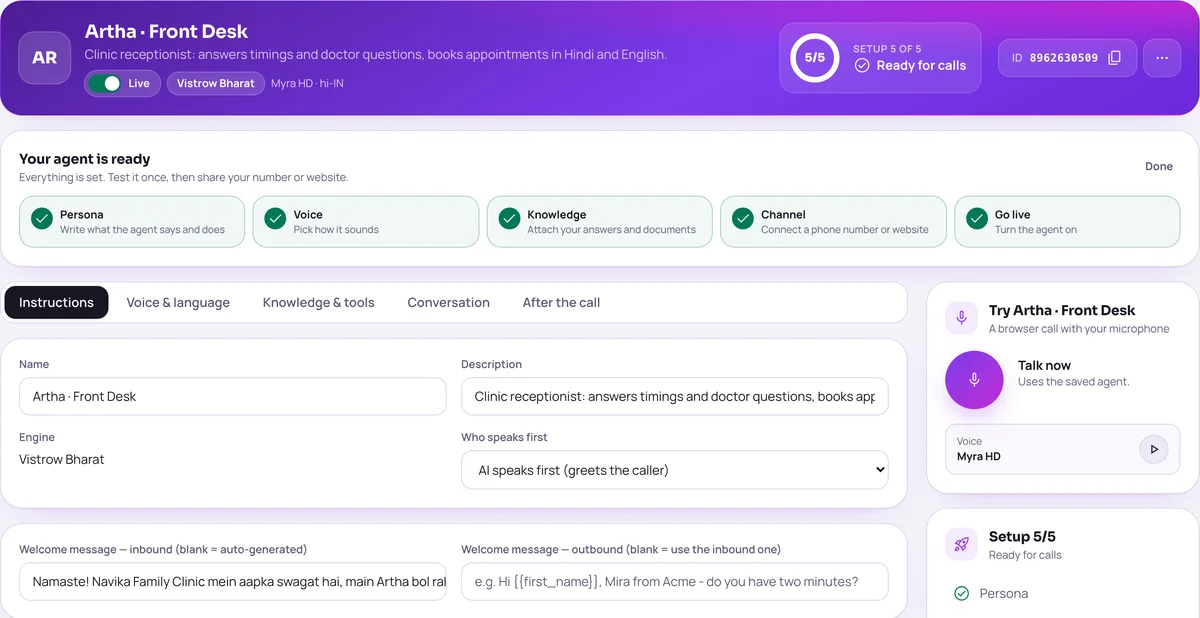The height and width of the screenshot is (618, 1200).
Task: Open the After the call tab
Action: point(562,303)
